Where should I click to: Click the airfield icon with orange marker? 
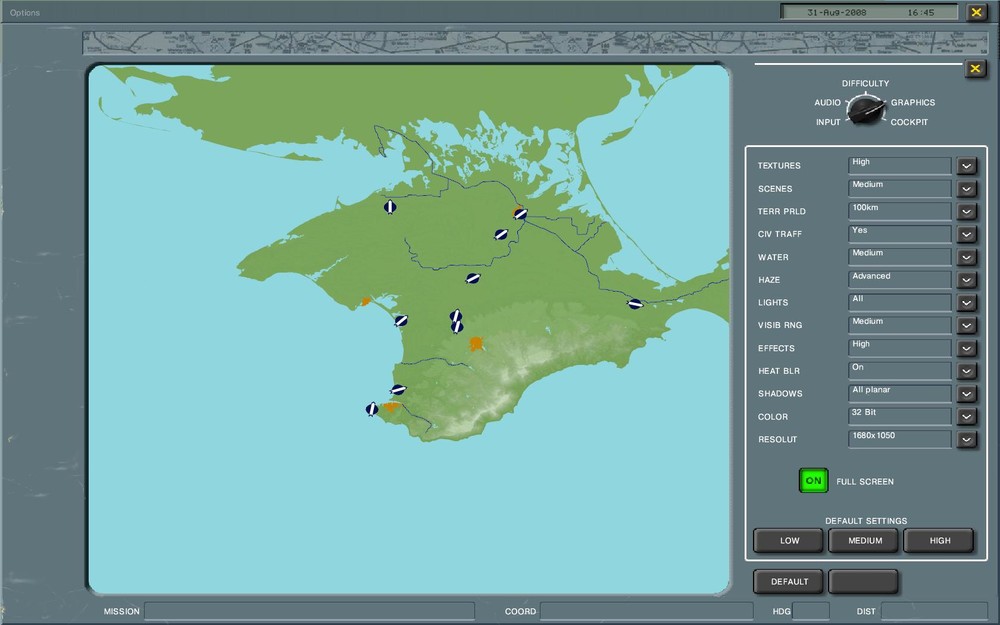[520, 213]
